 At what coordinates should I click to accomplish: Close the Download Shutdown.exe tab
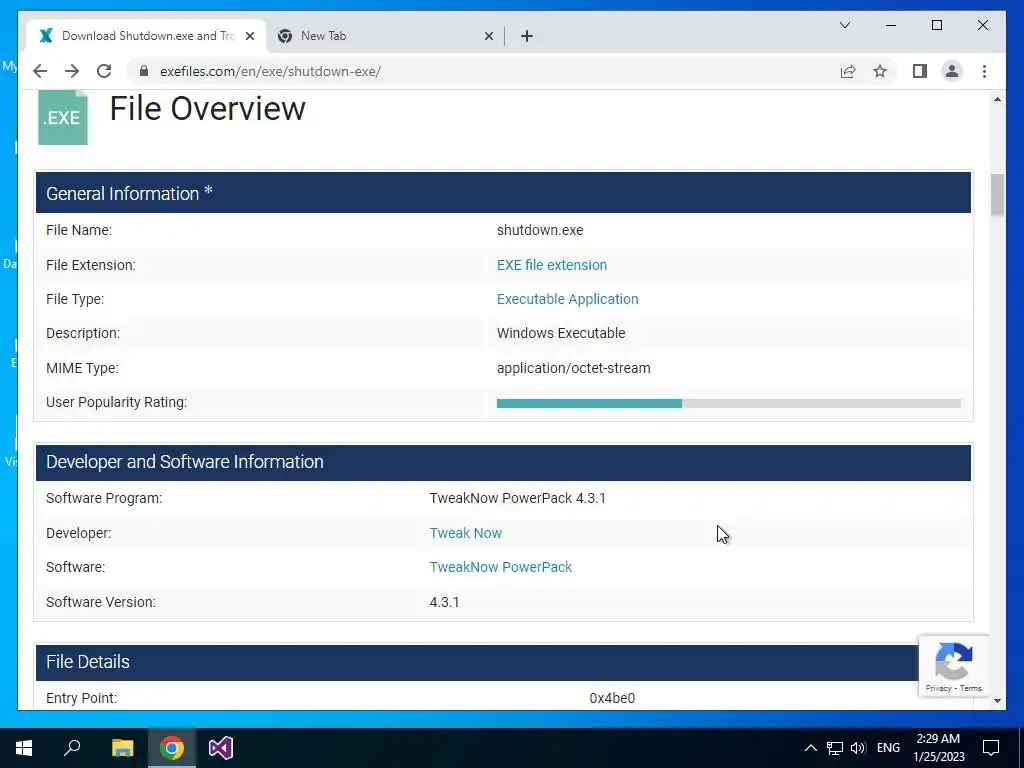coord(249,36)
